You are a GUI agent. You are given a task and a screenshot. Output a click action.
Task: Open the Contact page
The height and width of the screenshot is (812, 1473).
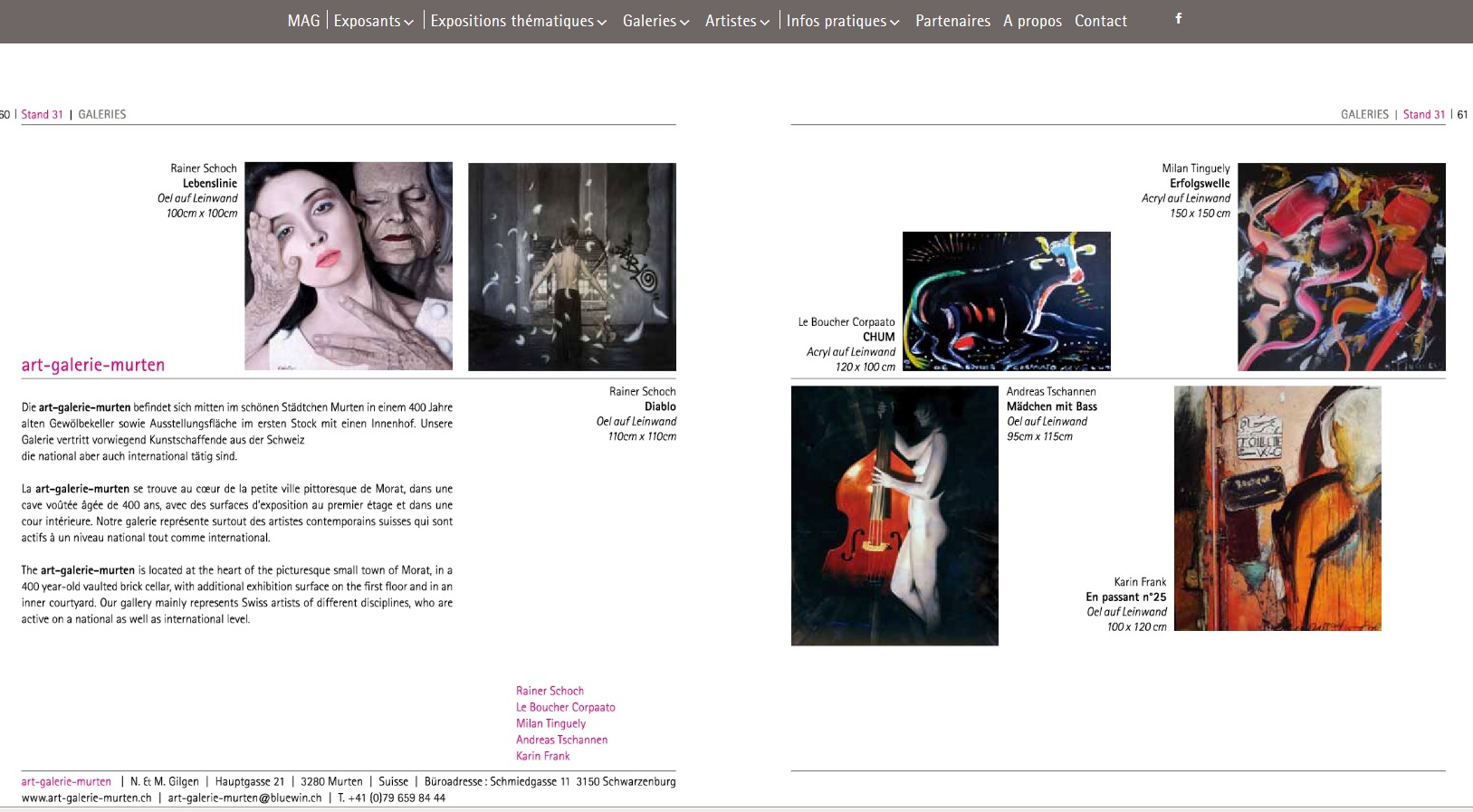pyautogui.click(x=1100, y=21)
